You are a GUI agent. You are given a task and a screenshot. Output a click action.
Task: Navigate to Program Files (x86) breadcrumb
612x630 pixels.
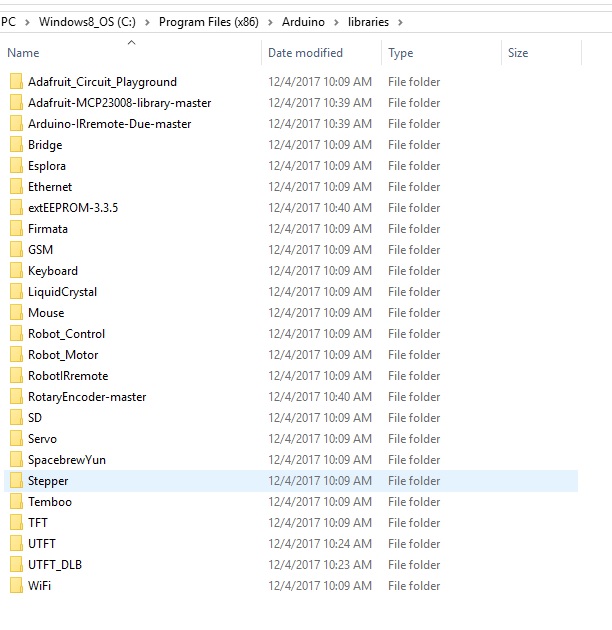pyautogui.click(x=209, y=22)
